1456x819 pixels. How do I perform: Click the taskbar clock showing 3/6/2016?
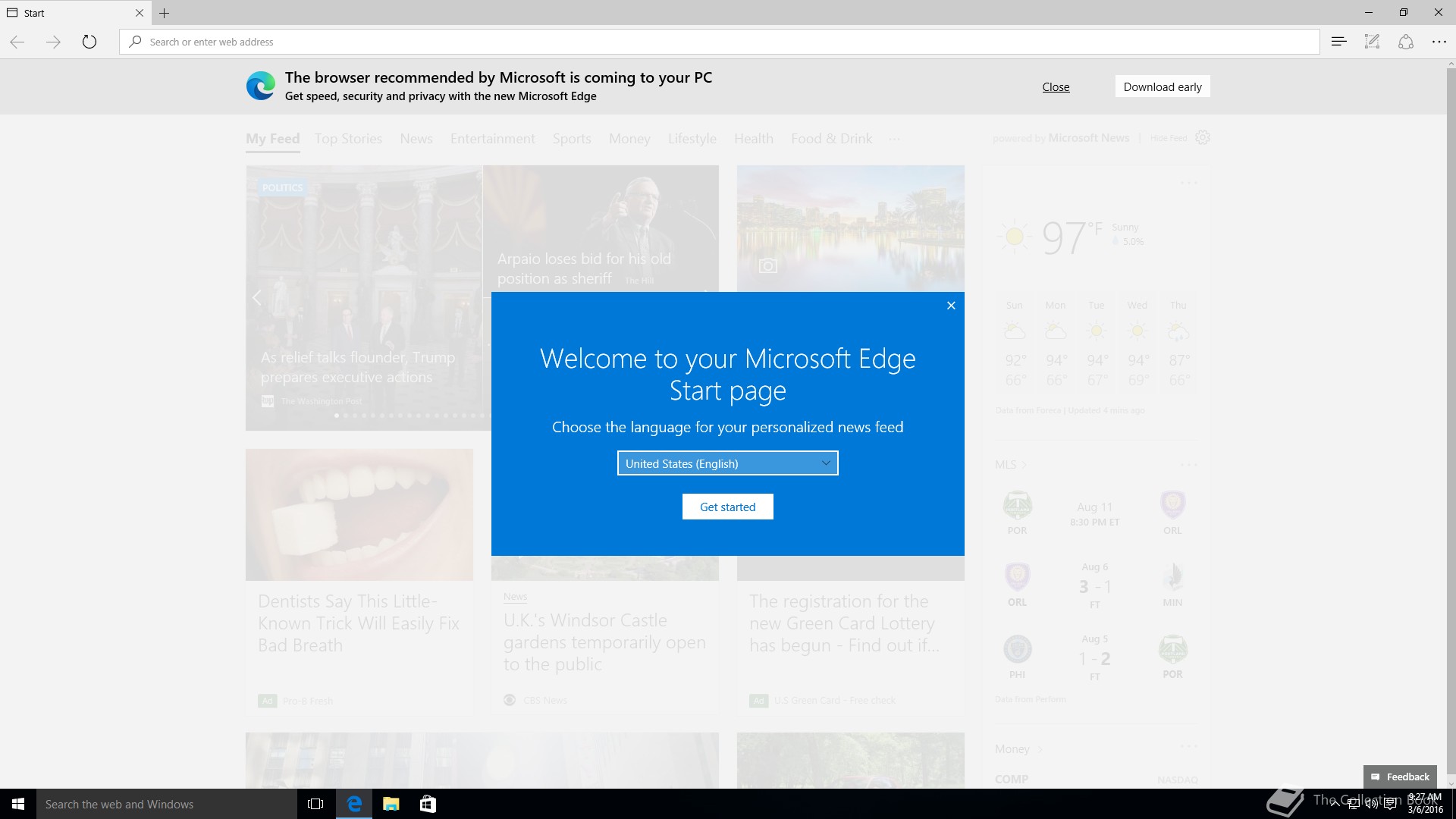1425,804
